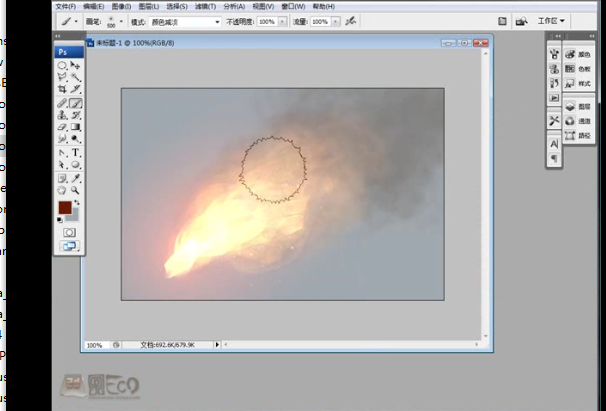The height and width of the screenshot is (411, 606).
Task: Pick the Magic Wand tool
Action: pos(76,77)
